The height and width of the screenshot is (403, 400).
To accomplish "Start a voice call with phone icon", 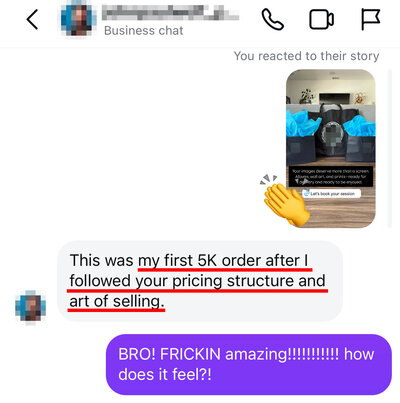I will pyautogui.click(x=272, y=19).
